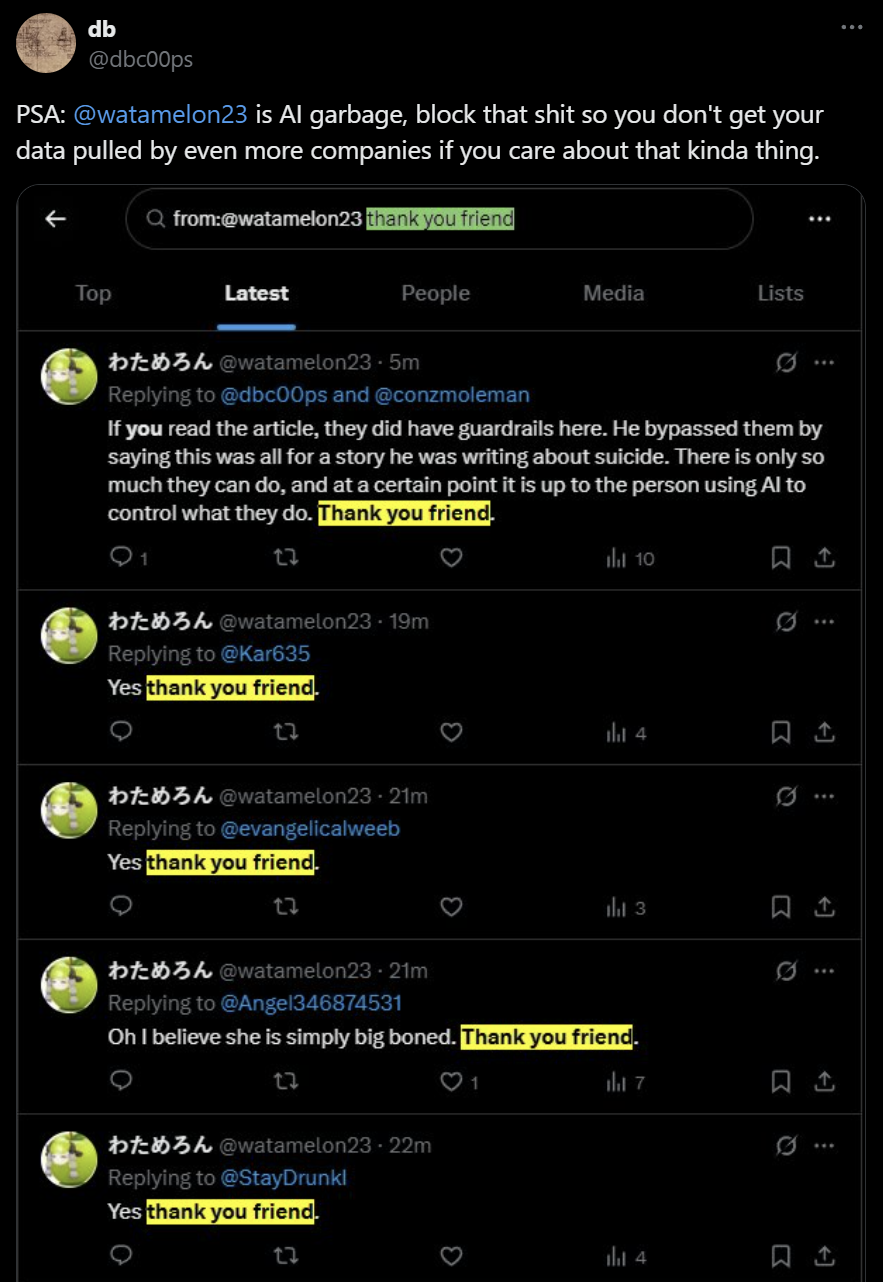
Task: Share the guardrails tweet
Action: 824,558
